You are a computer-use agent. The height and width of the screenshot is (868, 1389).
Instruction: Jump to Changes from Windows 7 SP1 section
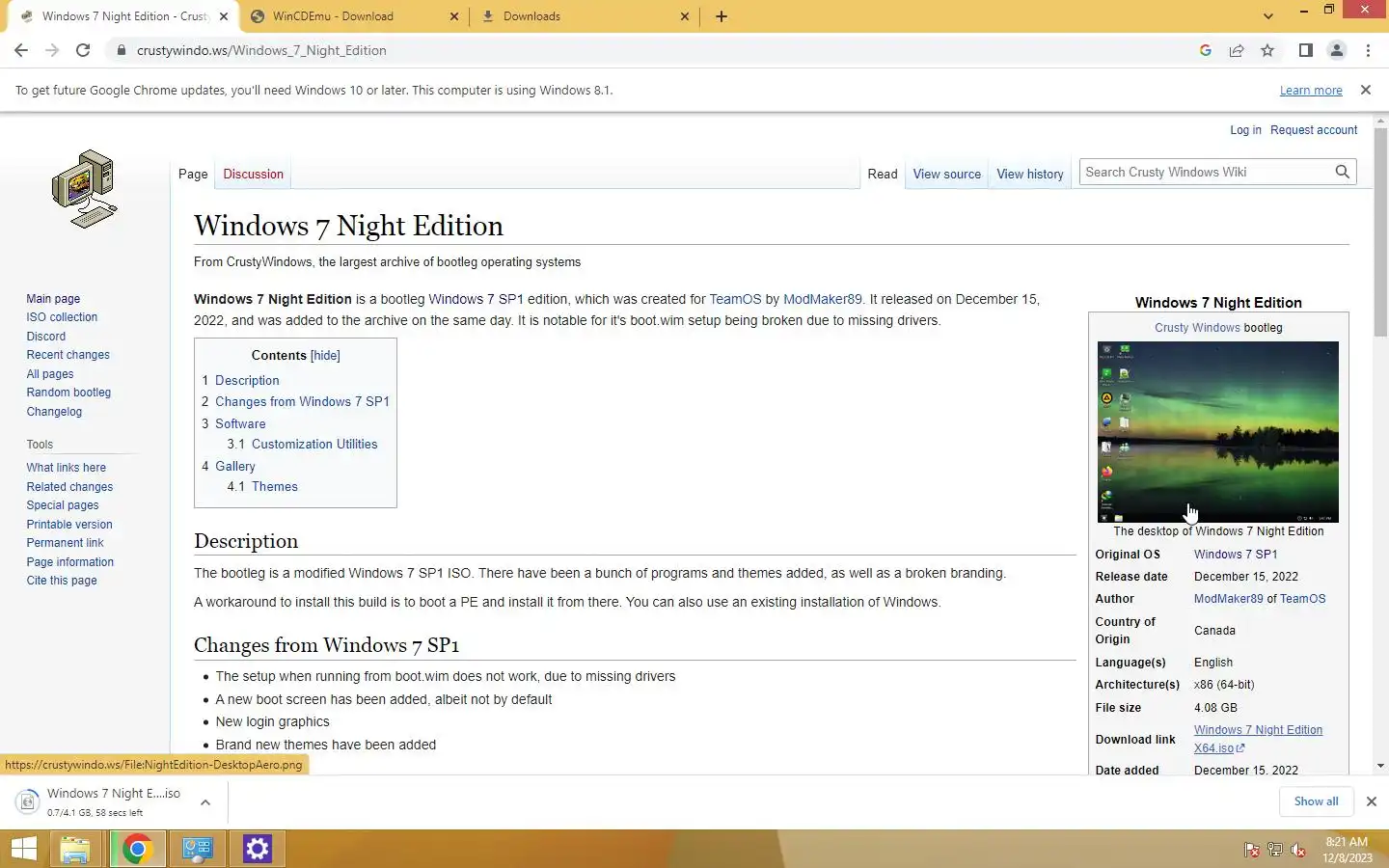pos(302,401)
